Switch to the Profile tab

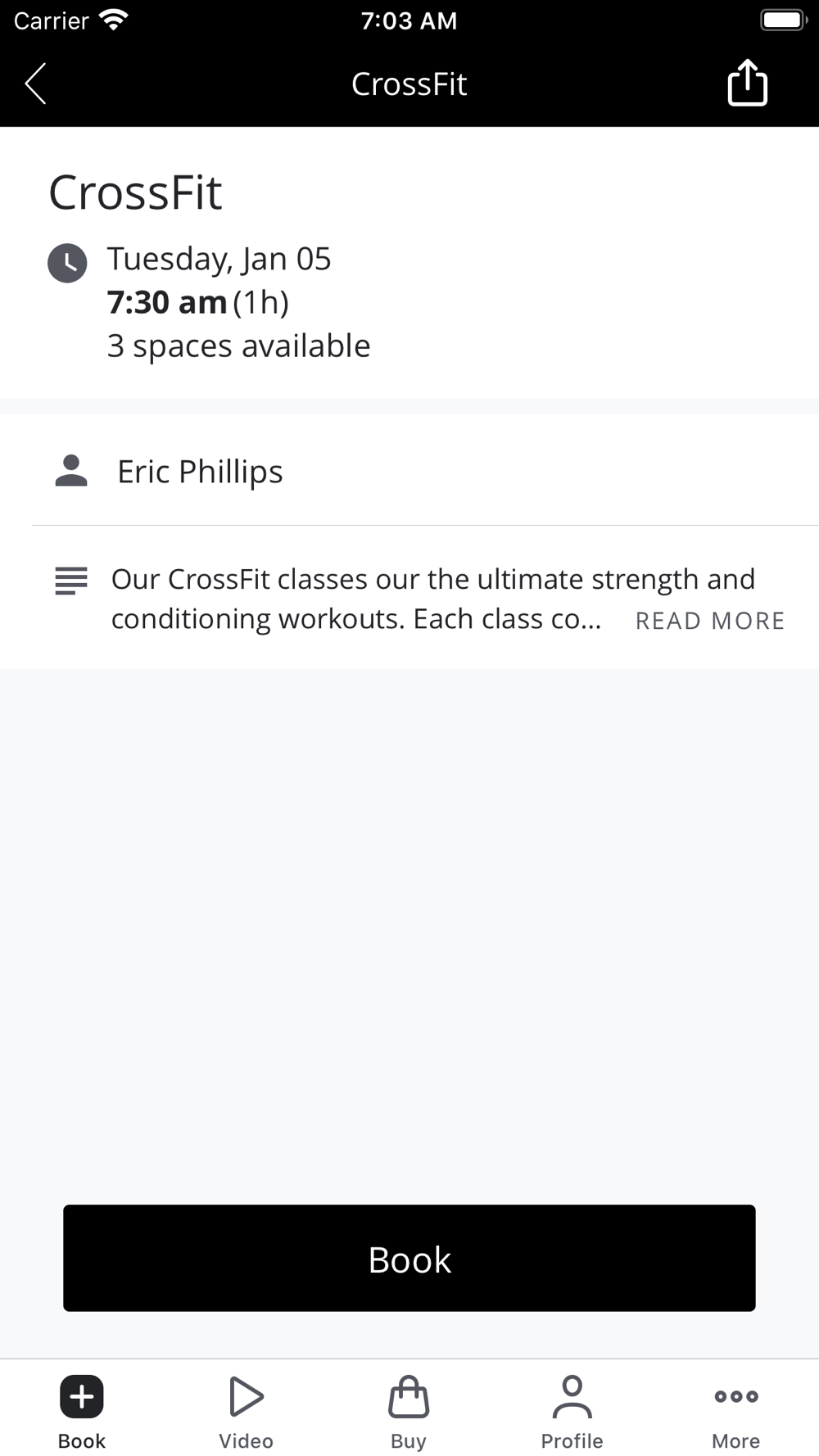pyautogui.click(x=572, y=1412)
